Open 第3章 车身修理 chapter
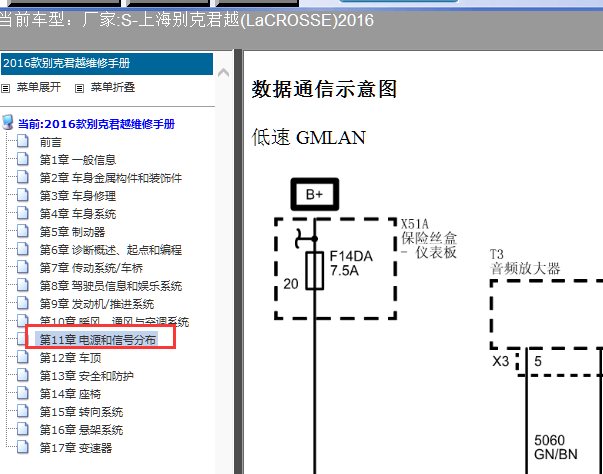Screen dimensions: 603x474 coord(78,196)
